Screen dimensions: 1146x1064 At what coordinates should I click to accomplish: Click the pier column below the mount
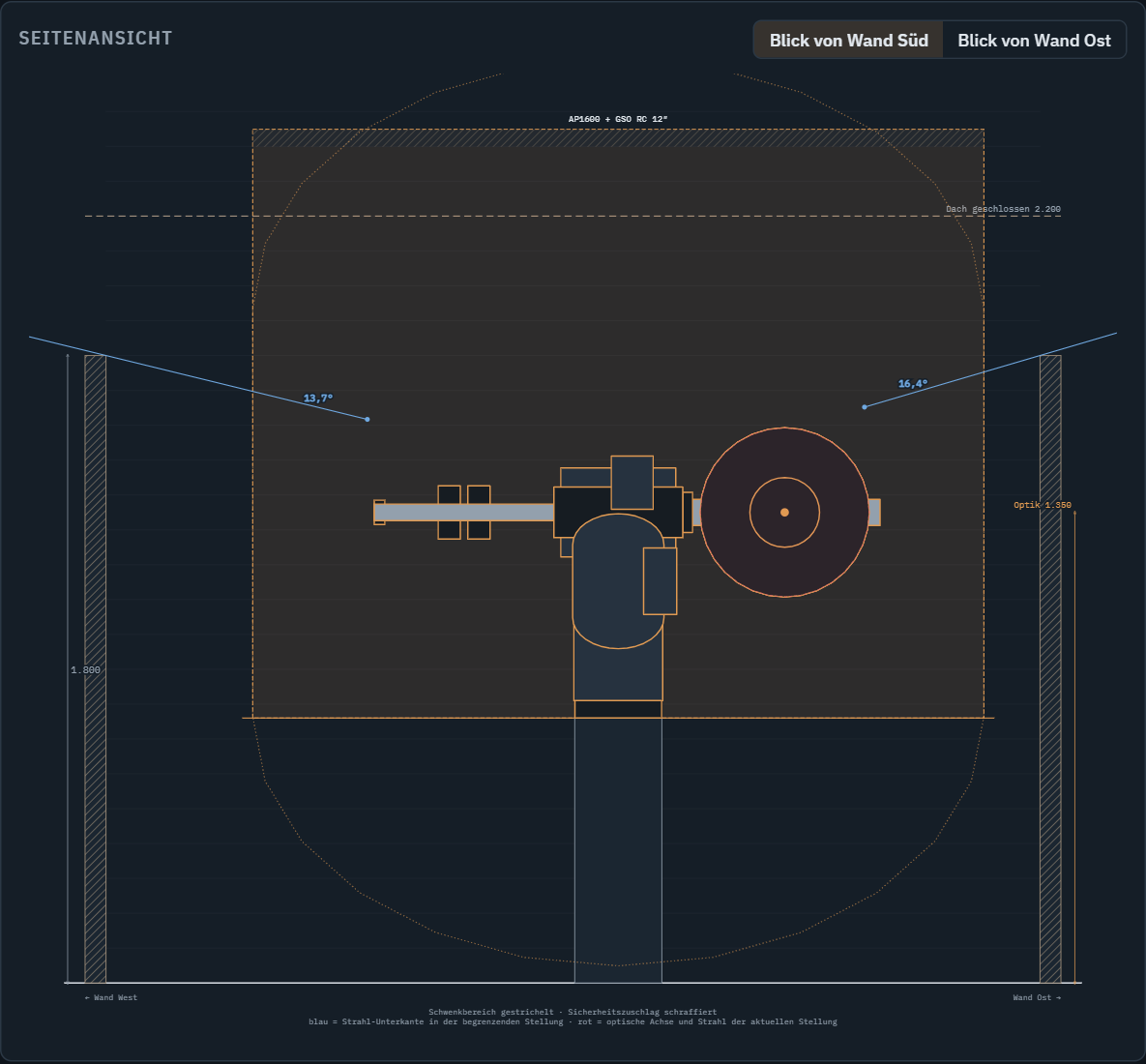pos(618,850)
